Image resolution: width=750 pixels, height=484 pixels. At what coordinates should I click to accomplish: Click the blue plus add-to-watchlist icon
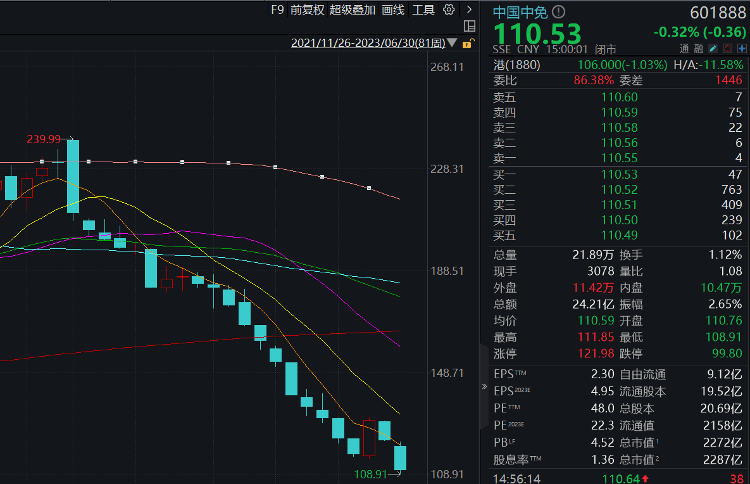pos(742,48)
